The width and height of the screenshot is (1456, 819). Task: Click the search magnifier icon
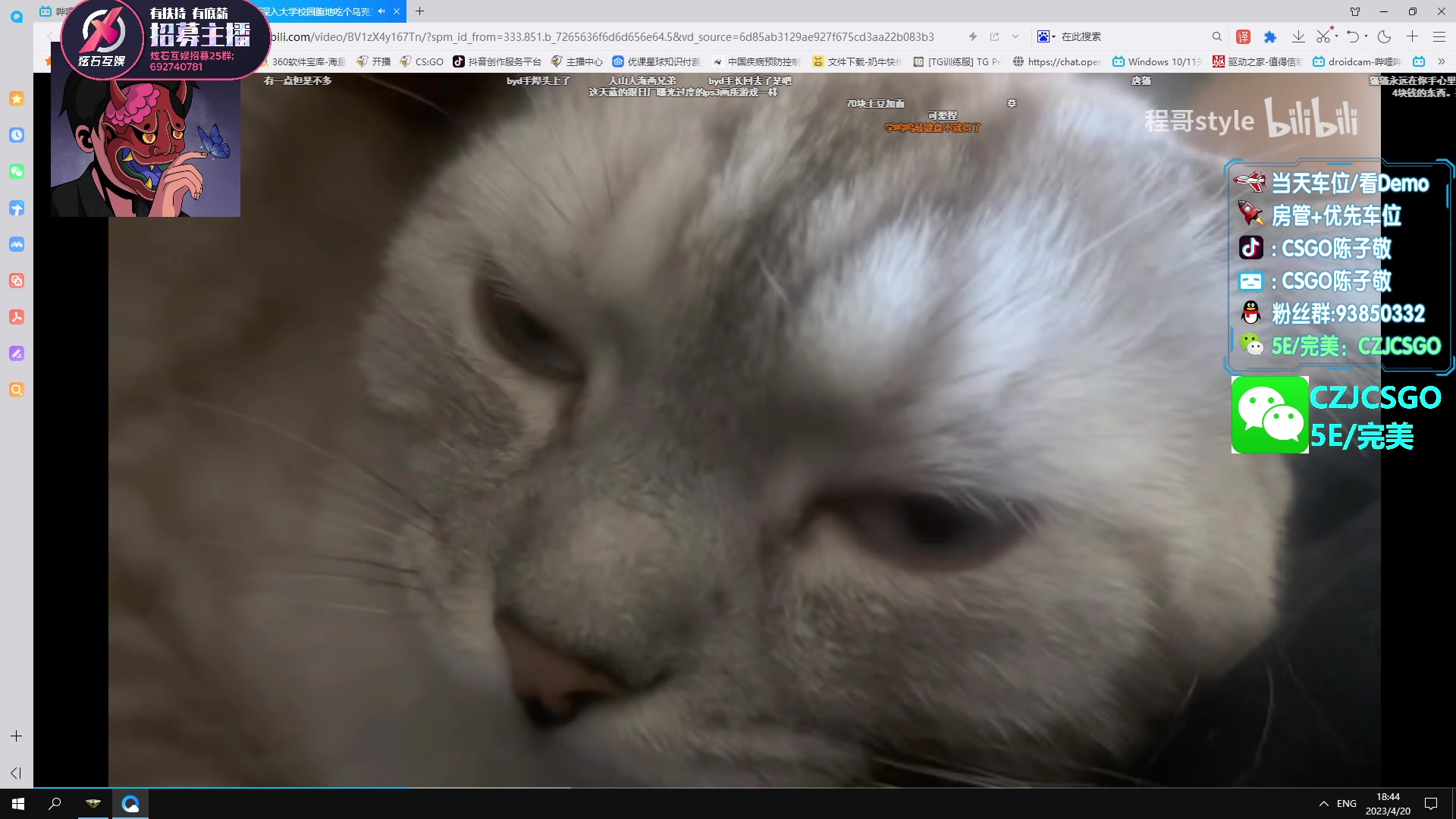point(1217,36)
